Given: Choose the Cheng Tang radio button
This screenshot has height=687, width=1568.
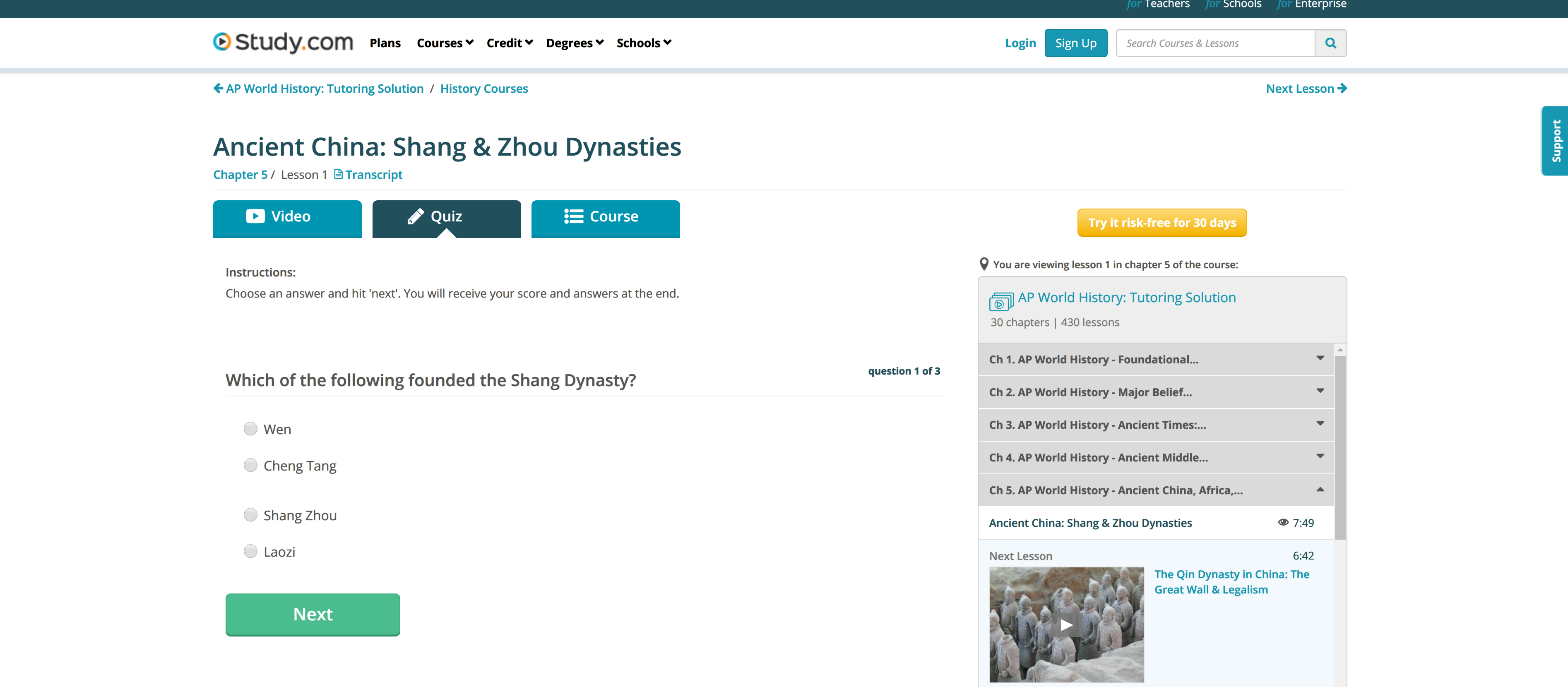Looking at the screenshot, I should click(x=250, y=465).
